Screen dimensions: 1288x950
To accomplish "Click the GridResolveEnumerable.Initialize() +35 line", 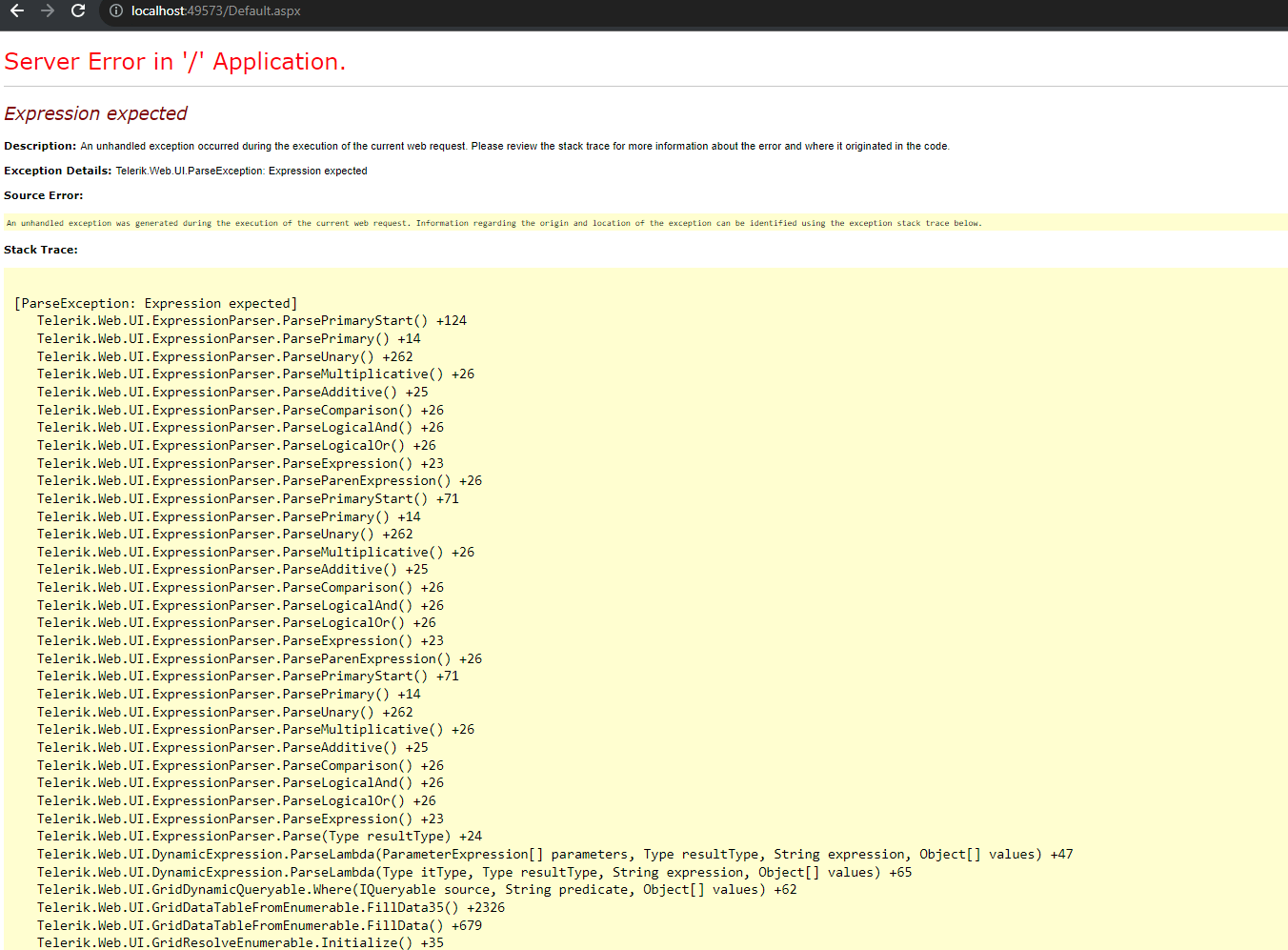I will (x=240, y=942).
